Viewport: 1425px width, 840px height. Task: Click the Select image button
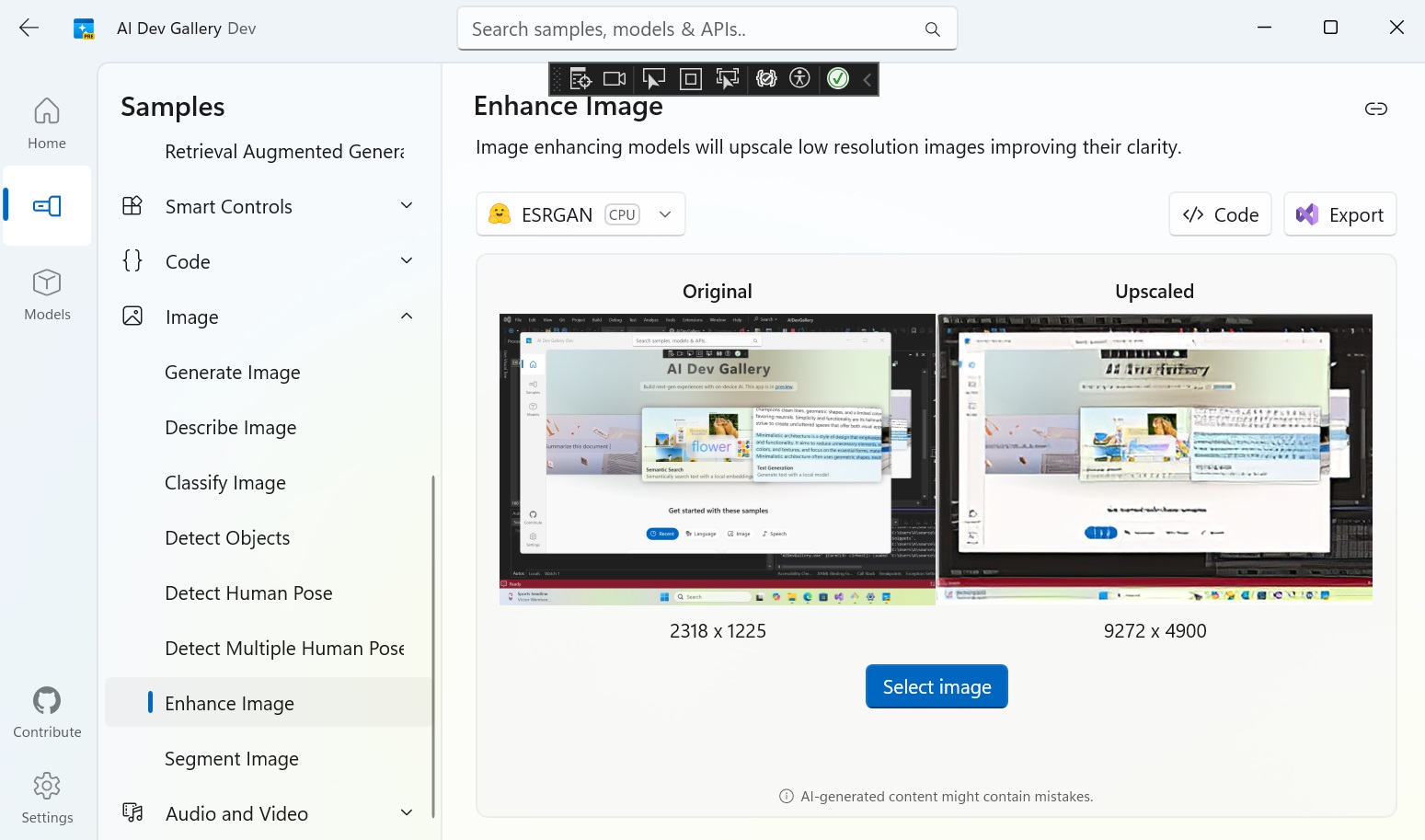pos(936,685)
